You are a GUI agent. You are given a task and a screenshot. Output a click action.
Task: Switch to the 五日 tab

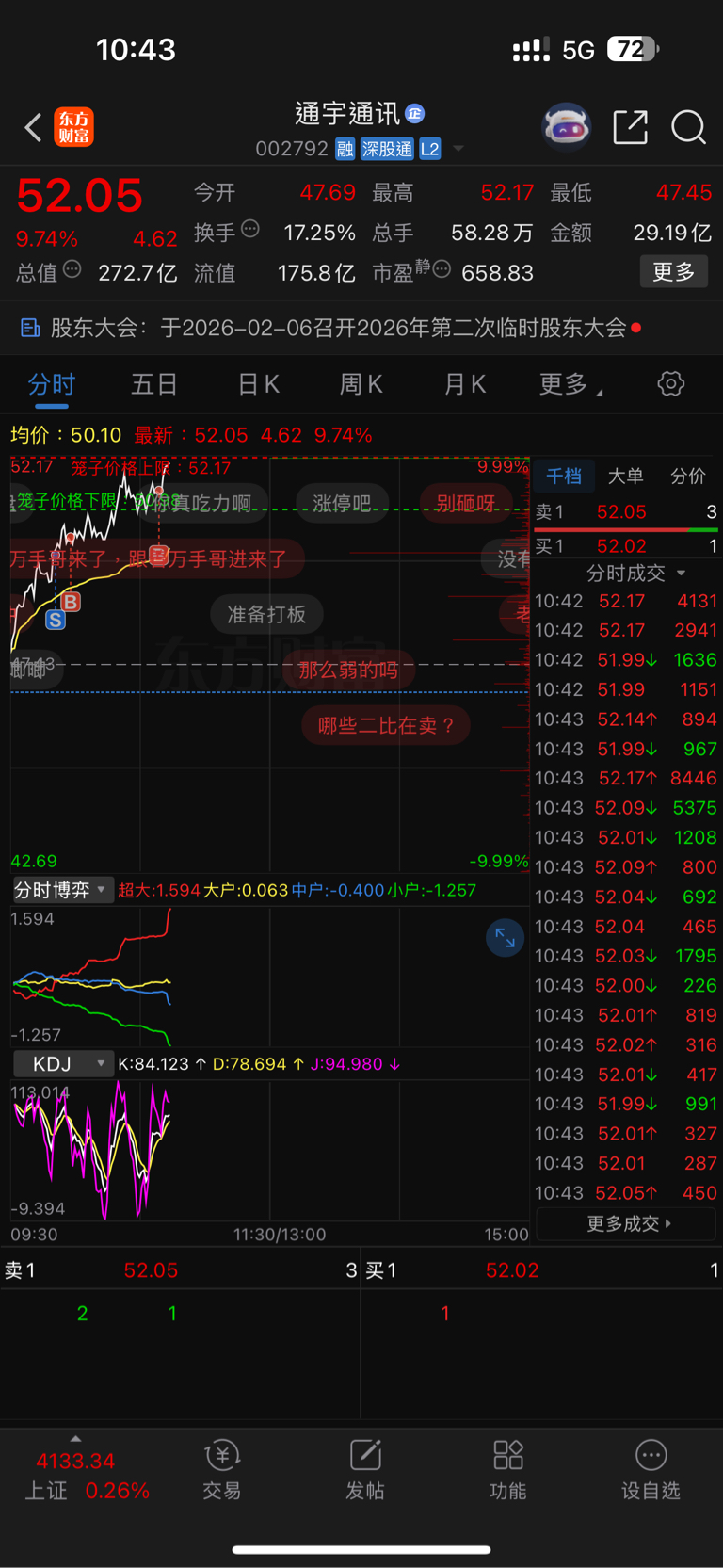(154, 384)
